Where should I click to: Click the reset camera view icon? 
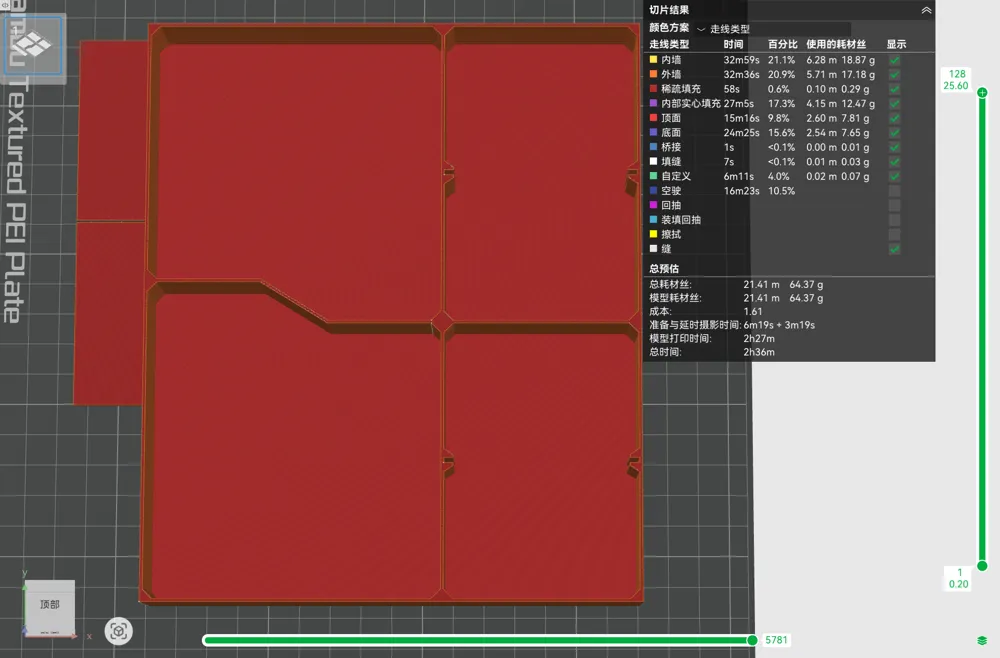[x=119, y=631]
